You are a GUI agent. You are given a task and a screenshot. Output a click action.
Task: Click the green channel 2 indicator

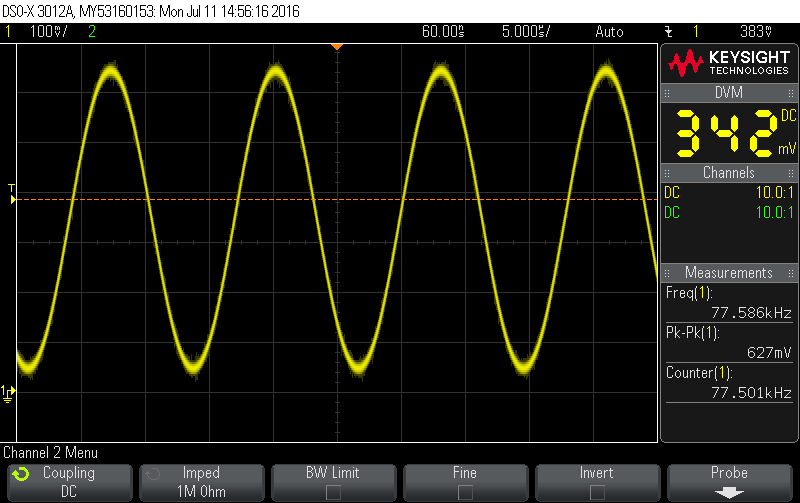(x=92, y=32)
